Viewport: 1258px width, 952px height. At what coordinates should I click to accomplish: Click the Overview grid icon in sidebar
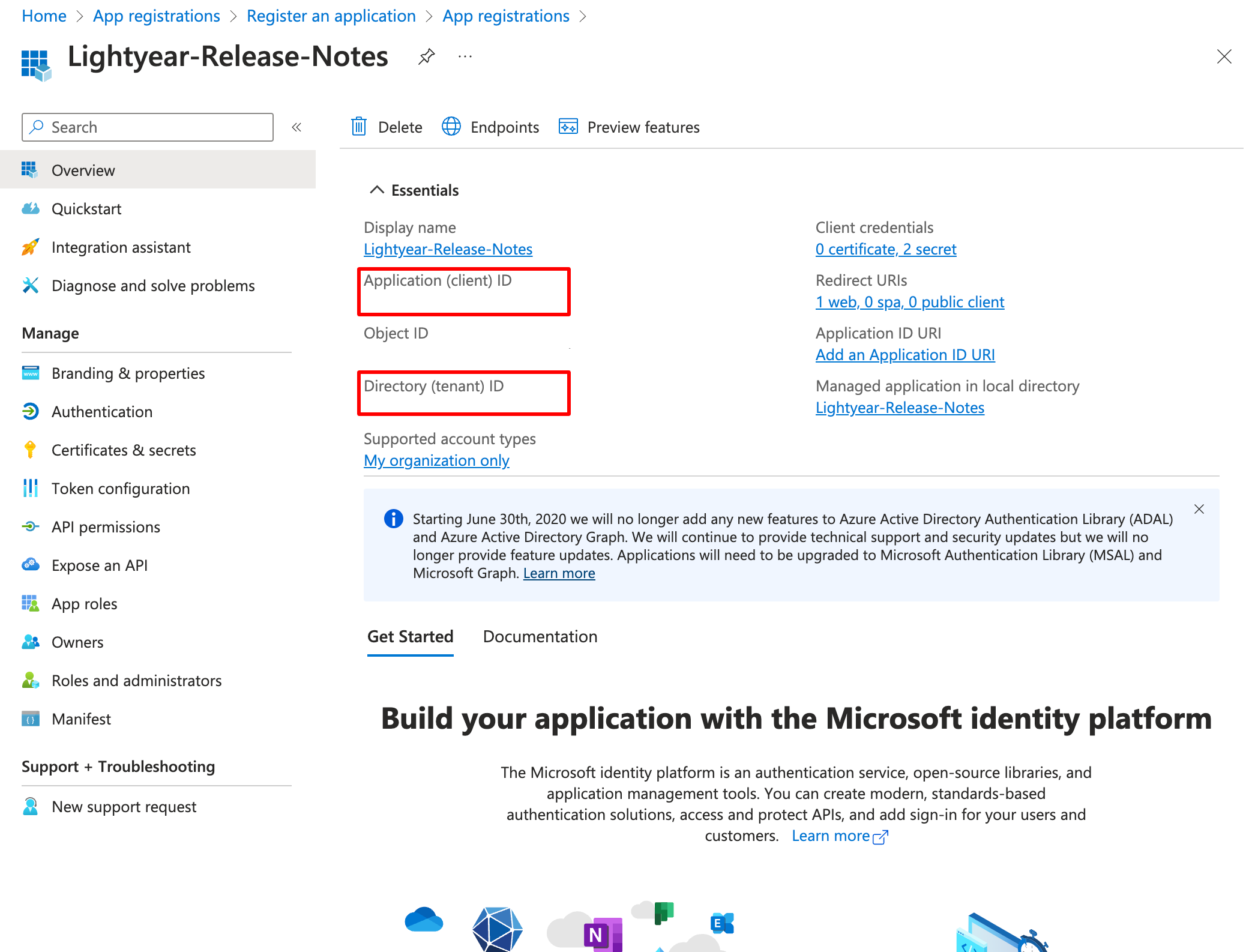29,170
